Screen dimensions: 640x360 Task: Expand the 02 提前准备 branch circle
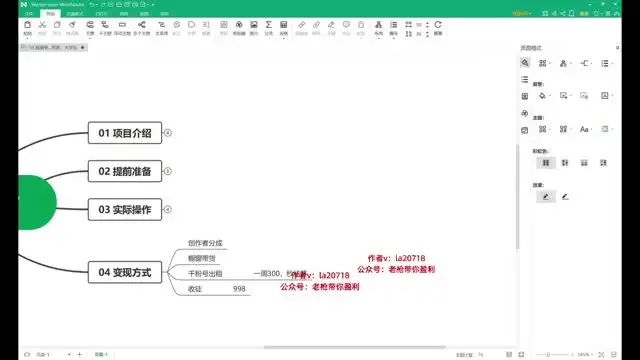(167, 171)
